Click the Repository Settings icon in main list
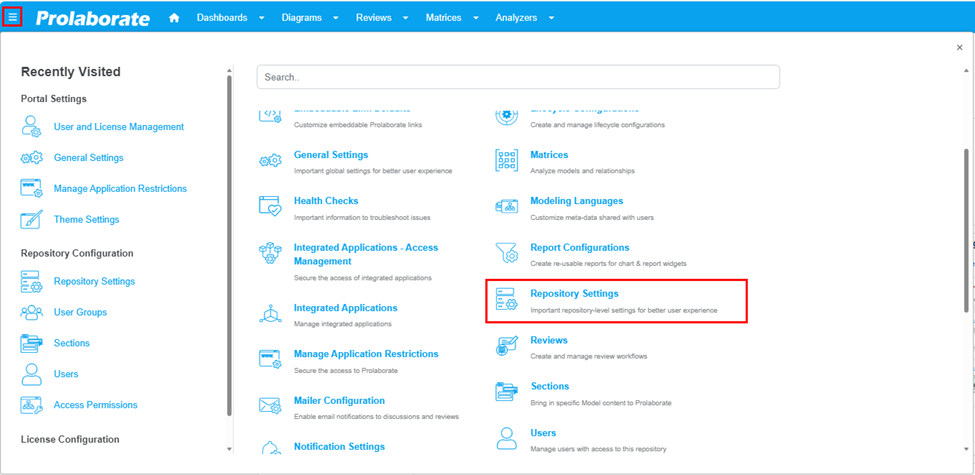Image resolution: width=975 pixels, height=475 pixels. coord(506,299)
